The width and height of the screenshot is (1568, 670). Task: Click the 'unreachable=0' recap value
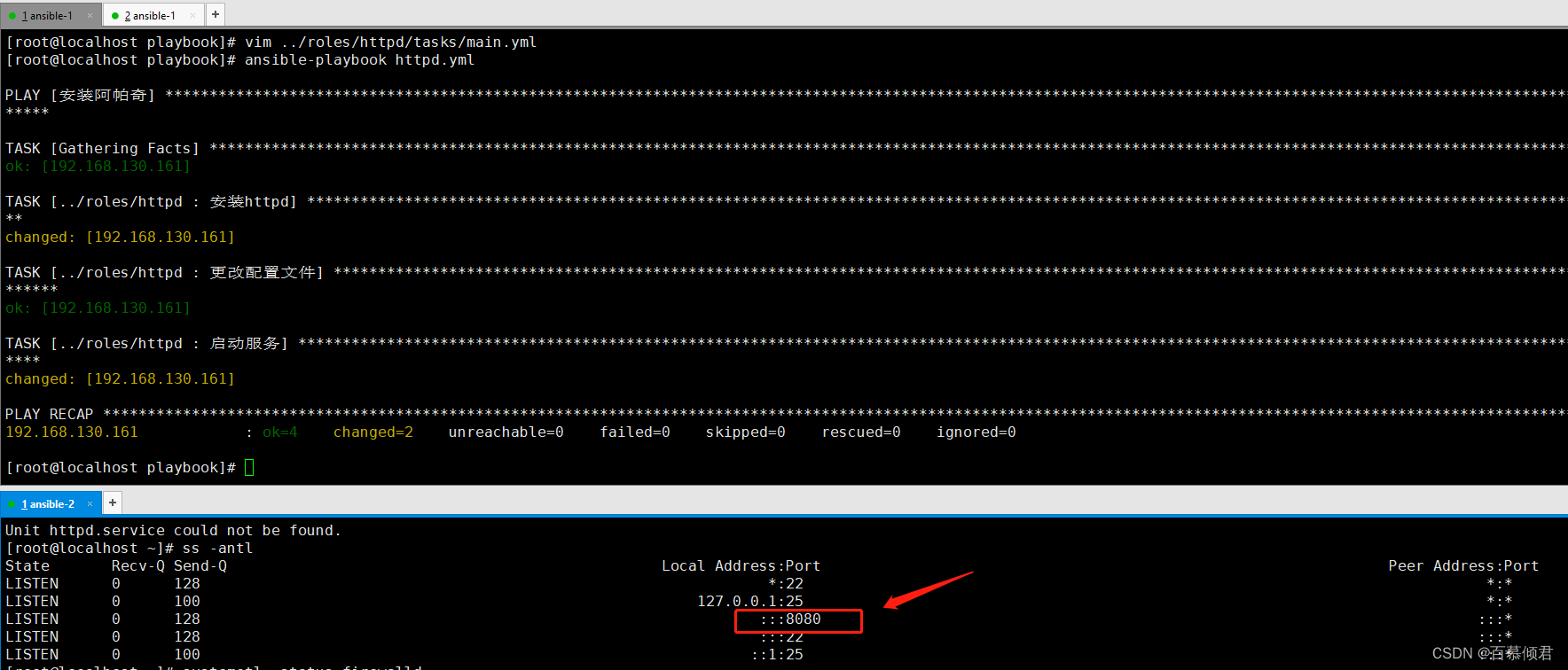pyautogui.click(x=506, y=432)
